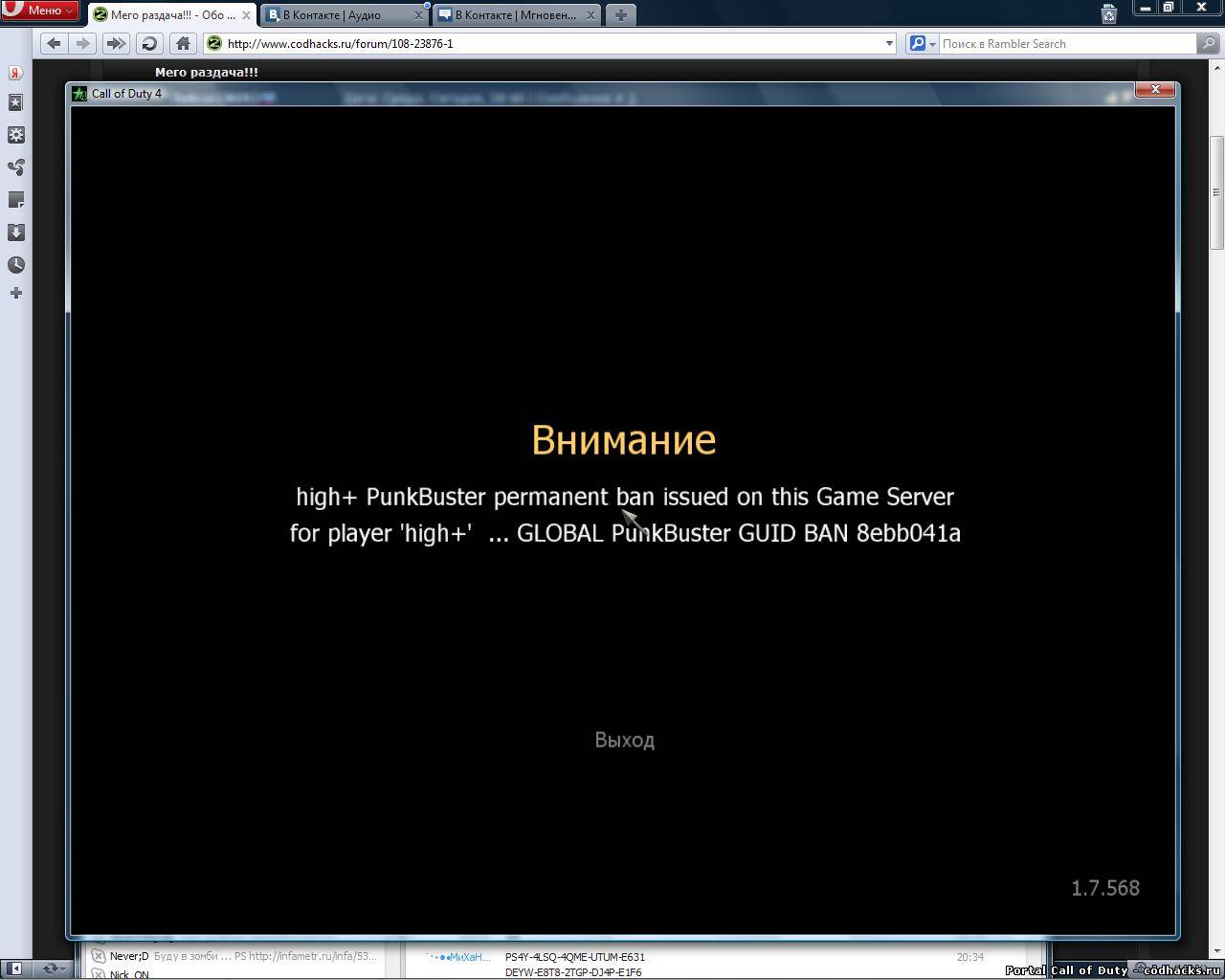
Task: Click the key PS4Y-4LSQ-4QME-UTUM-E631
Action: (x=575, y=957)
